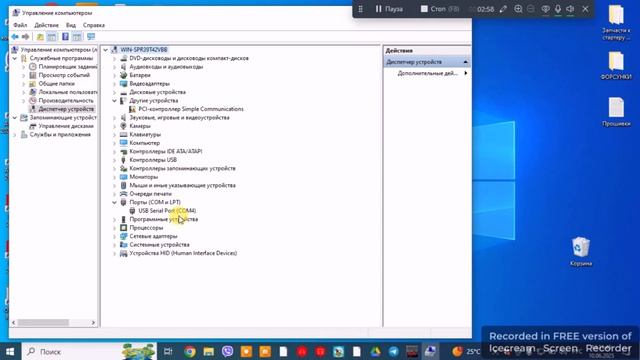Expand the Процессоры category
The width and height of the screenshot is (640, 360).
(115, 228)
